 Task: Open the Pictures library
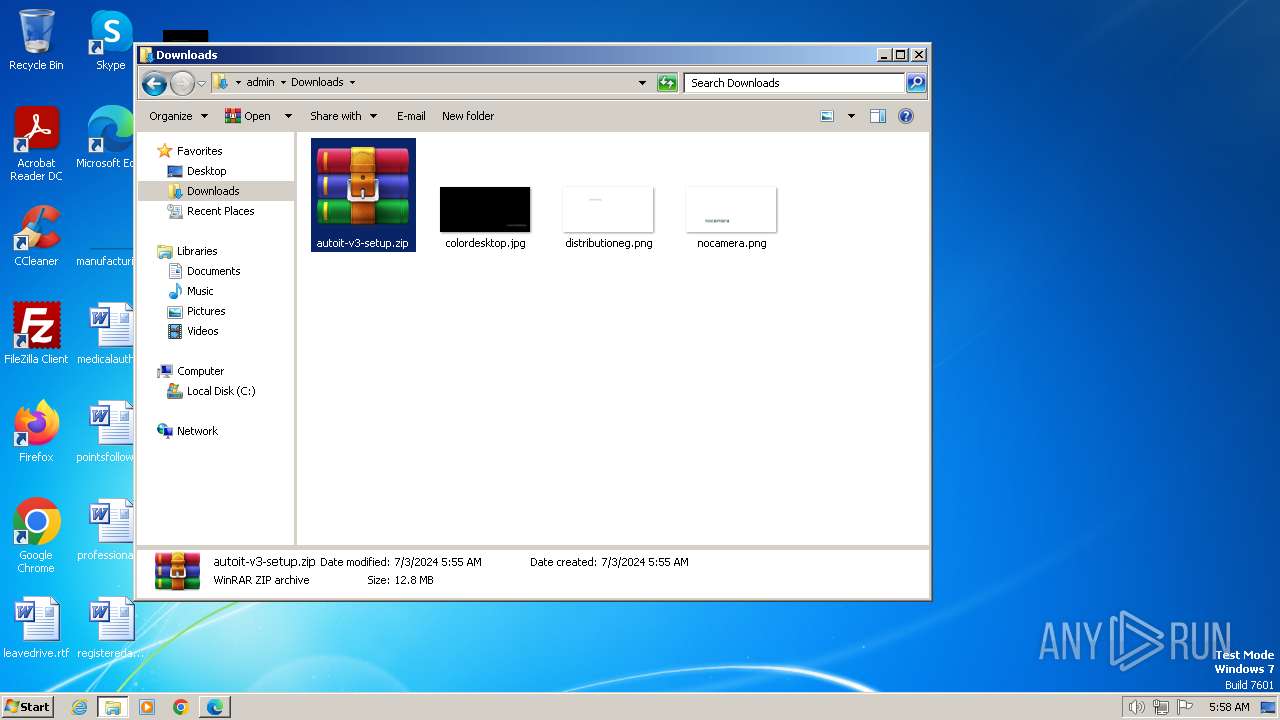point(206,311)
